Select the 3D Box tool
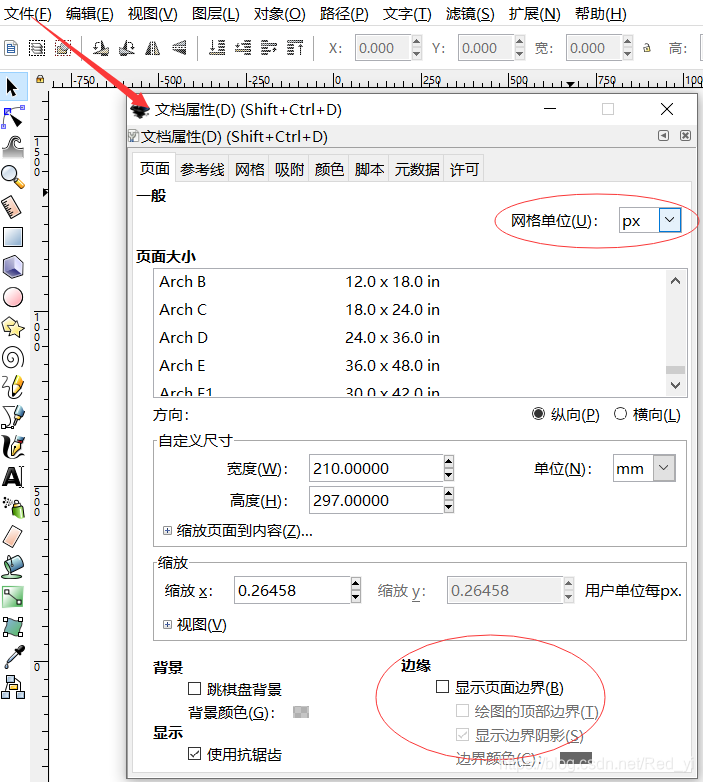Viewport: 703px width, 782px height. [13, 267]
